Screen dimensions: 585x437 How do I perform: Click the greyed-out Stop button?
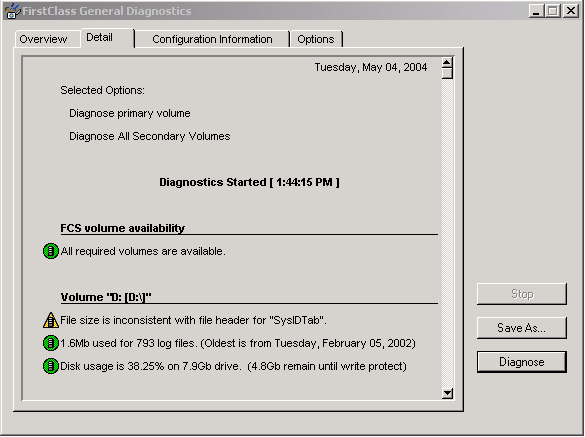522,294
